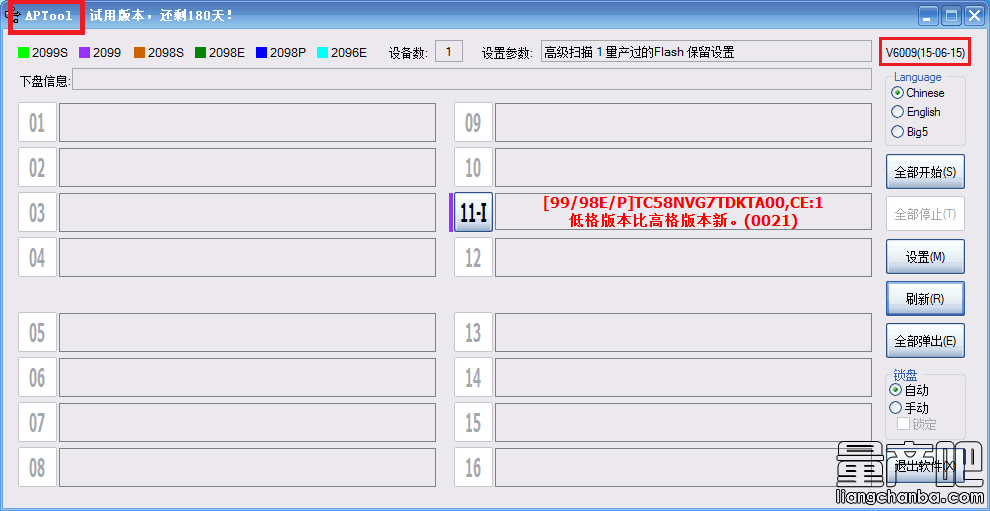
Task: Refresh devices with 刷新(R) button
Action: (x=925, y=299)
